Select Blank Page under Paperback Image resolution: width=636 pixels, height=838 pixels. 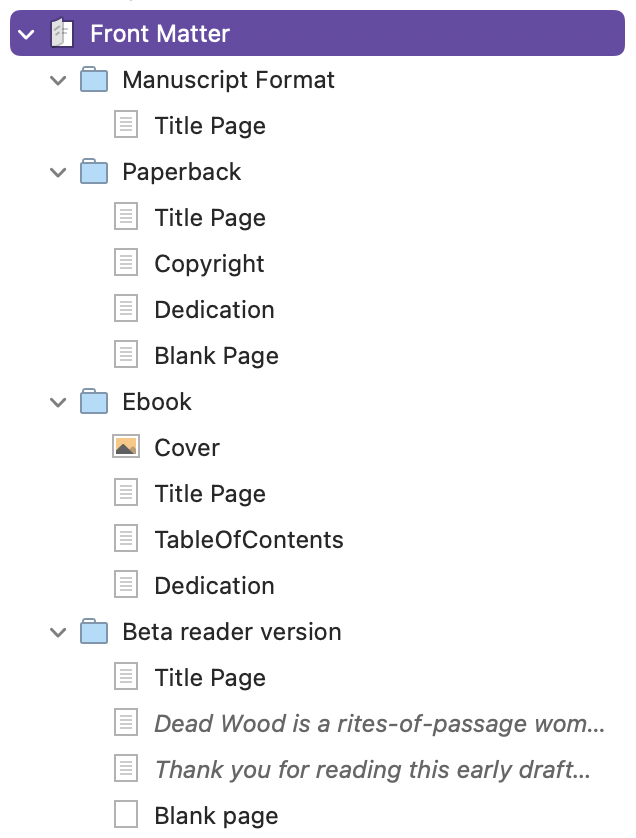tap(216, 355)
